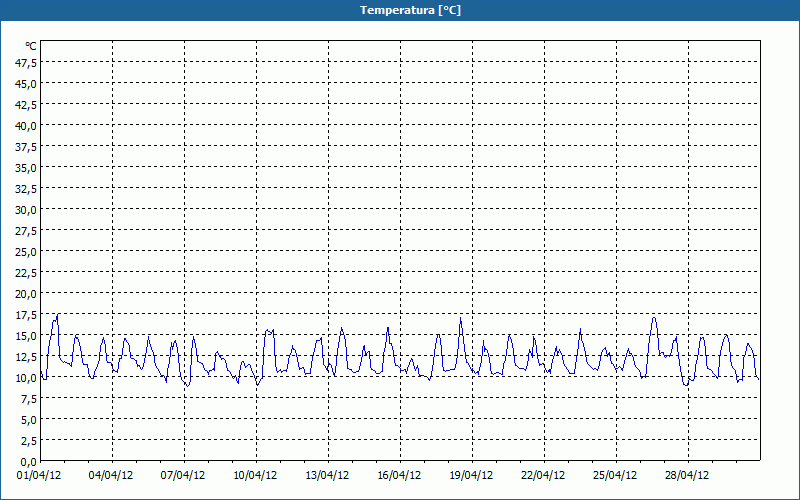Select the 22,5 y-axis value
Viewport: 800px width, 500px height.
26,272
